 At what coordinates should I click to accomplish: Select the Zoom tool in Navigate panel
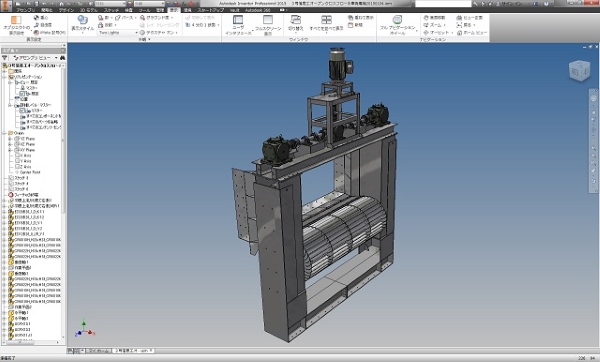tap(432, 25)
